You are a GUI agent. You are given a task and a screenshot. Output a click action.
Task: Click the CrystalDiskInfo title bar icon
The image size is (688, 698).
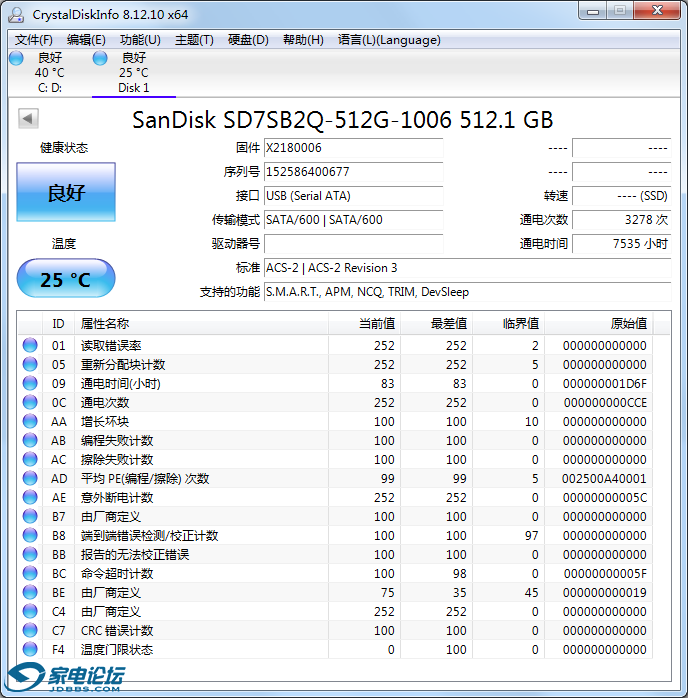[16, 14]
